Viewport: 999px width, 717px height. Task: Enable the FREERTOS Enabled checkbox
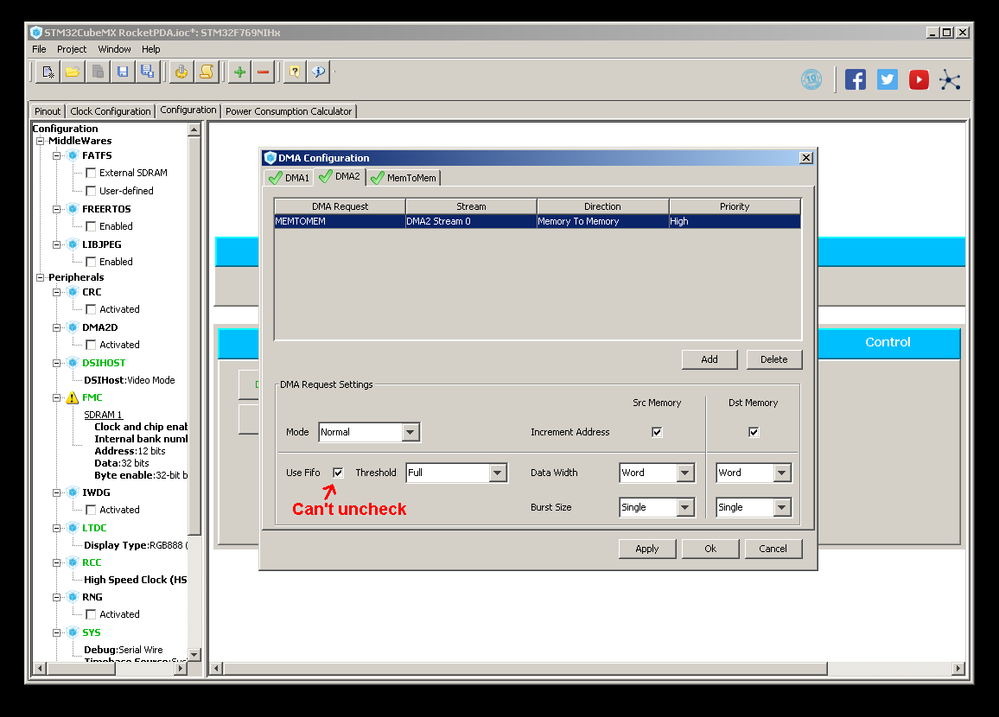[x=91, y=226]
